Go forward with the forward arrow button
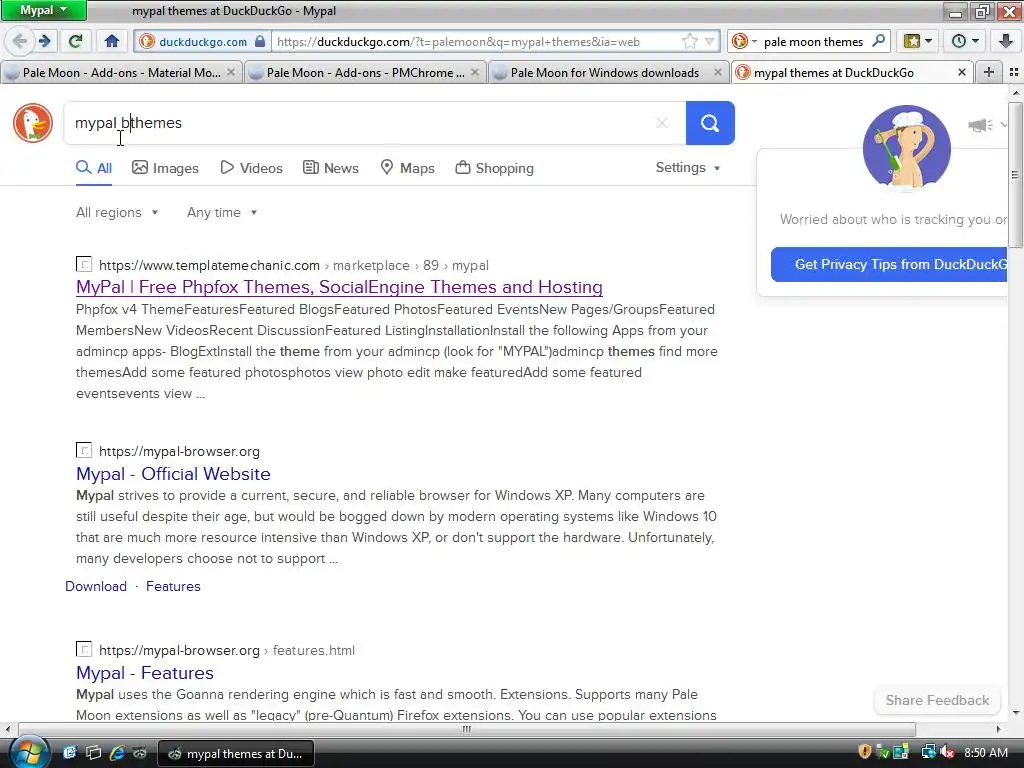Screen dimensions: 1024x768 (44, 41)
